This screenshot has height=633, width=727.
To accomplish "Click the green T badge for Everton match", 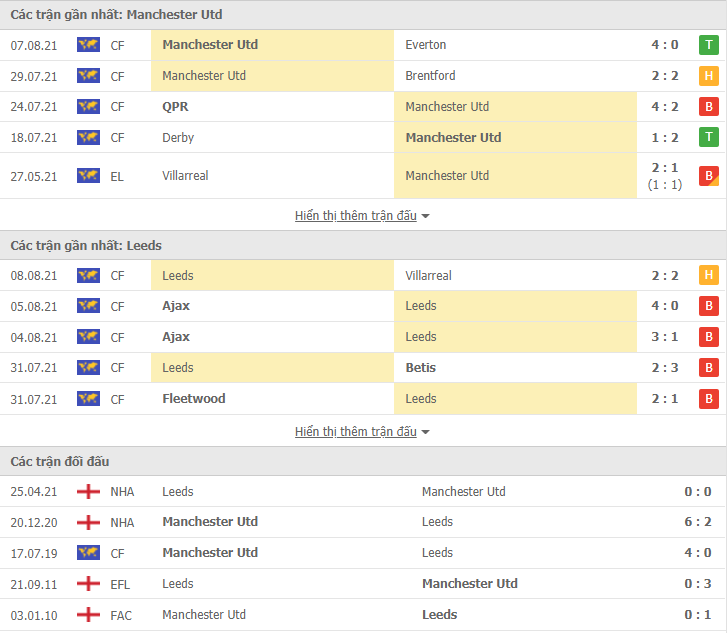I will click(708, 45).
